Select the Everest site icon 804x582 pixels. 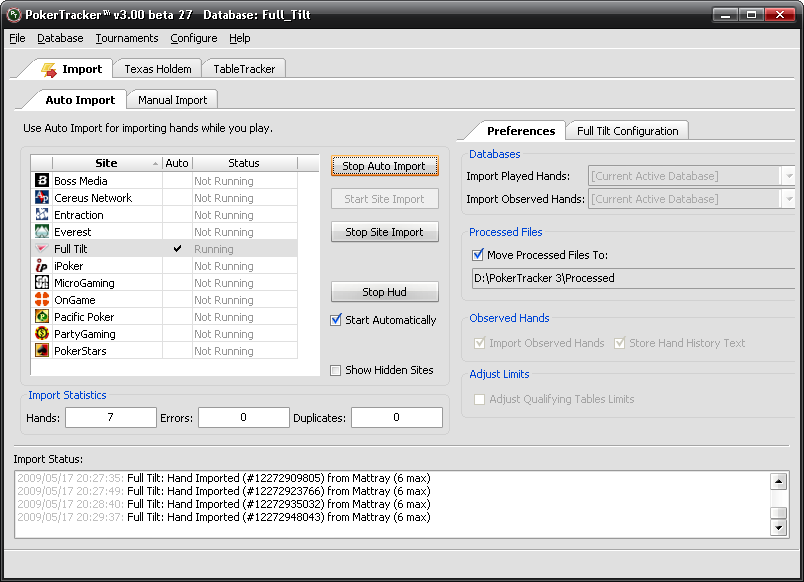click(x=42, y=232)
